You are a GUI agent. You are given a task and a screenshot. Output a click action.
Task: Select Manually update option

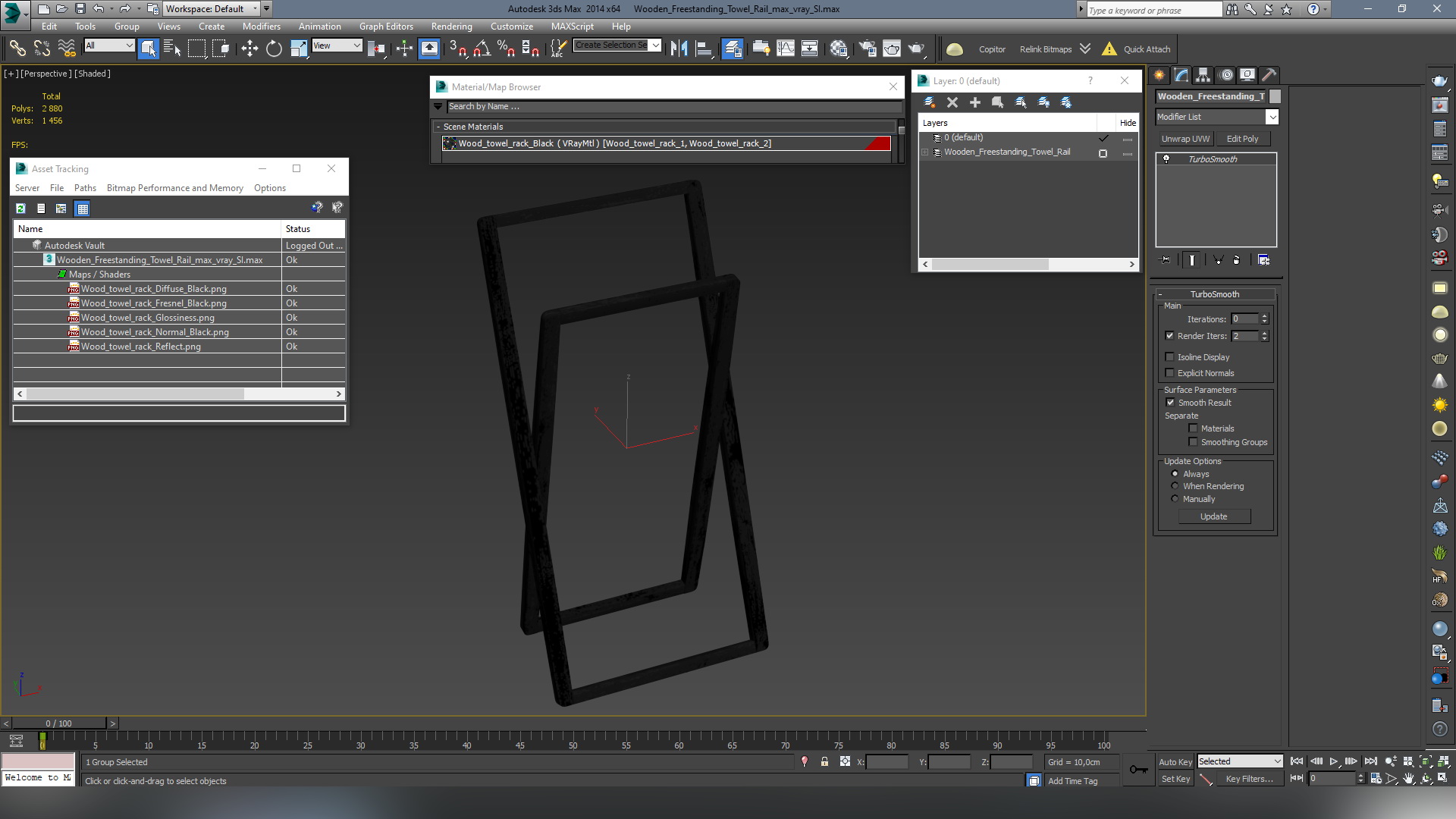tap(1175, 499)
